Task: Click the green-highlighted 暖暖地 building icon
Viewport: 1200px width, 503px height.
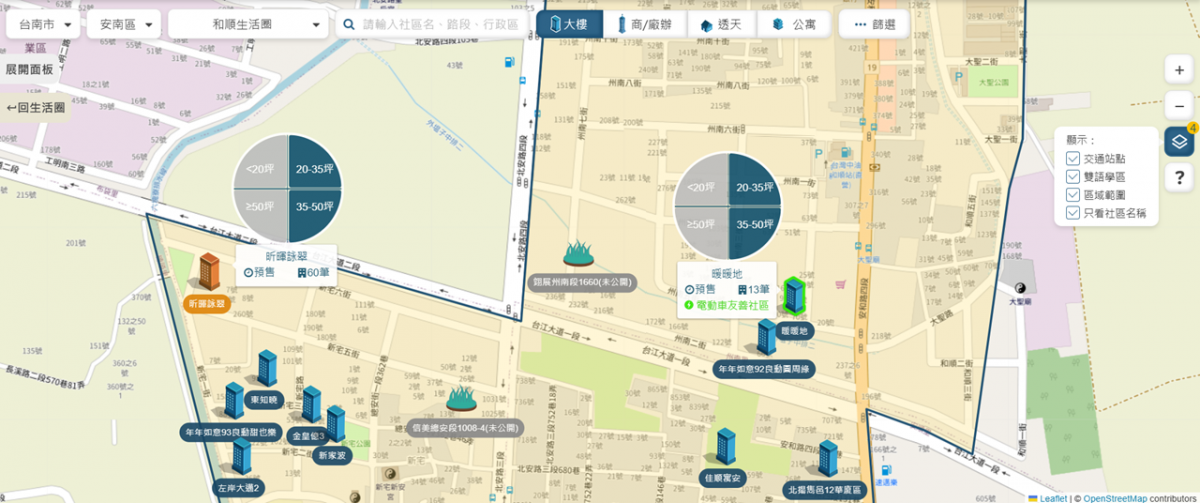Action: pyautogui.click(x=794, y=295)
